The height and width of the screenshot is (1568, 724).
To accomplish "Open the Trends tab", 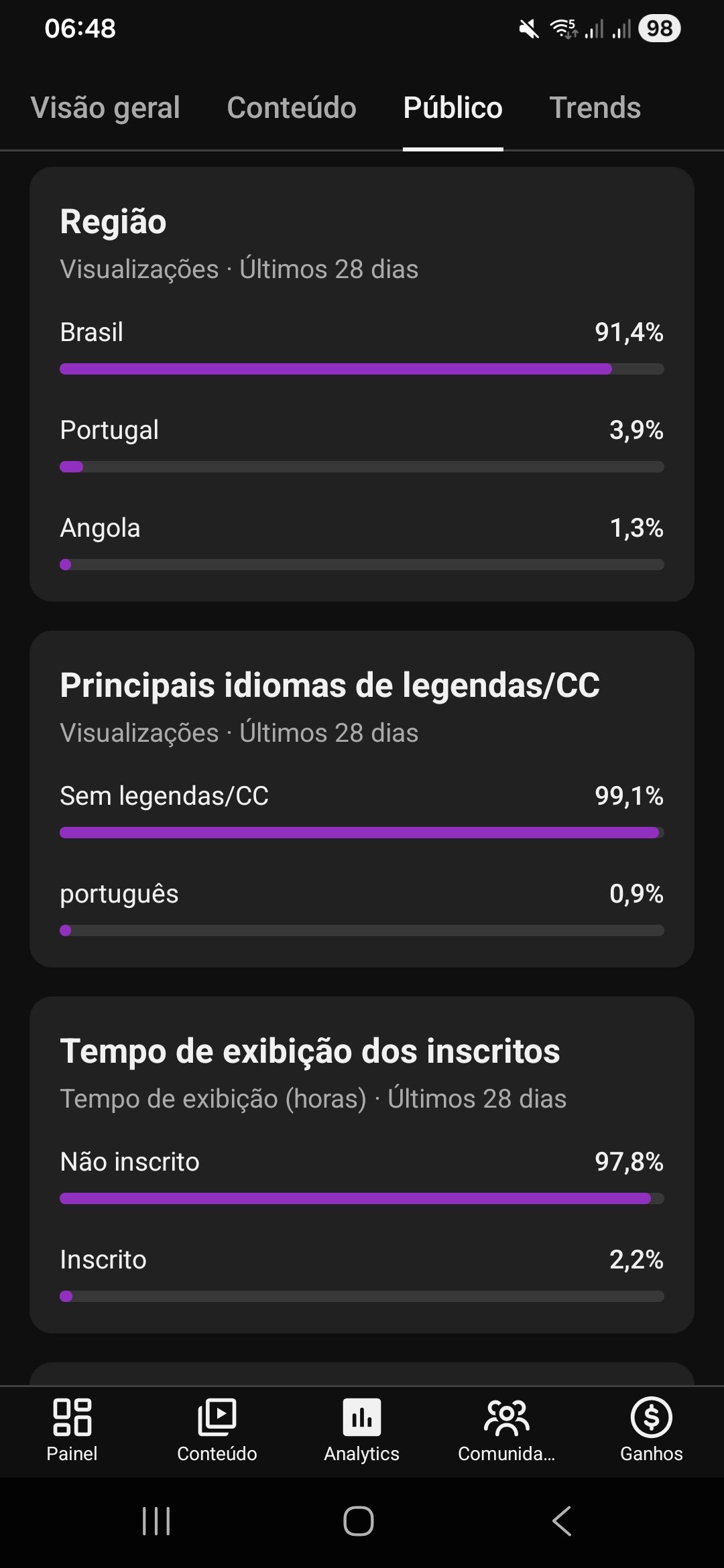I will click(x=595, y=108).
